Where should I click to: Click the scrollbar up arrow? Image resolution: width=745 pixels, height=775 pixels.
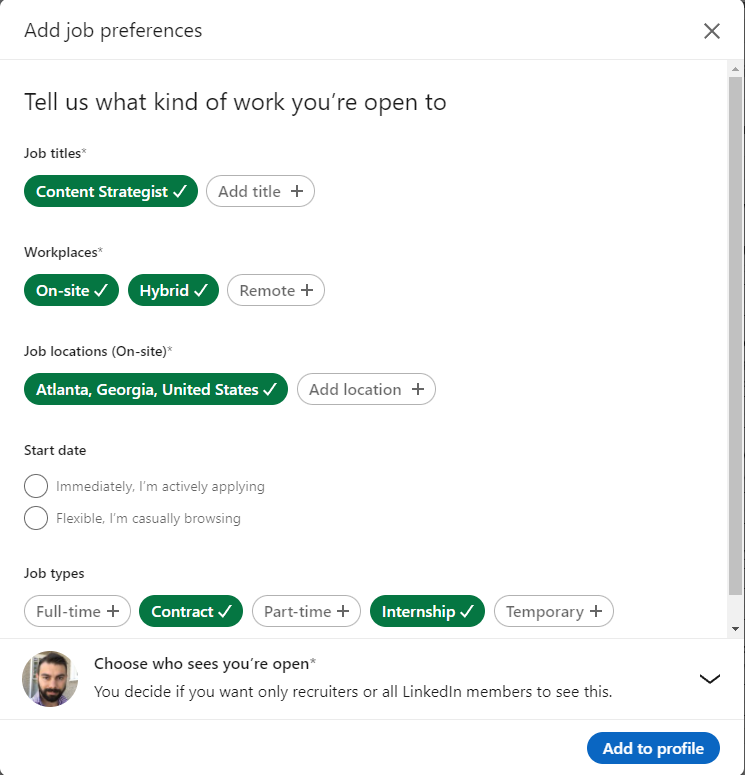[735, 69]
